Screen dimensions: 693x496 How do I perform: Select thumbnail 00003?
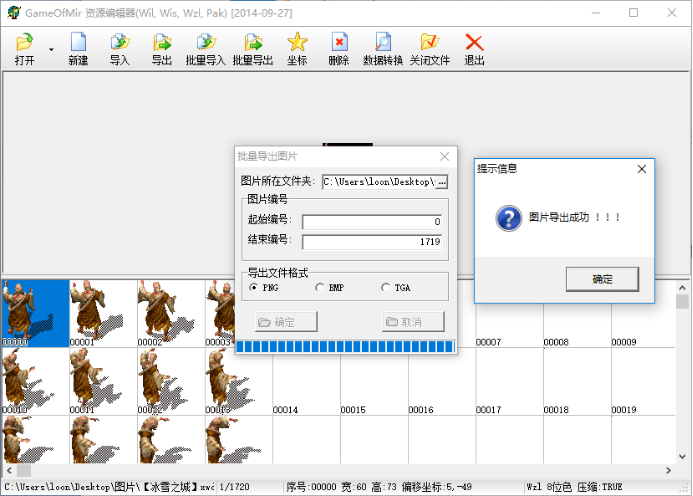tap(220, 313)
